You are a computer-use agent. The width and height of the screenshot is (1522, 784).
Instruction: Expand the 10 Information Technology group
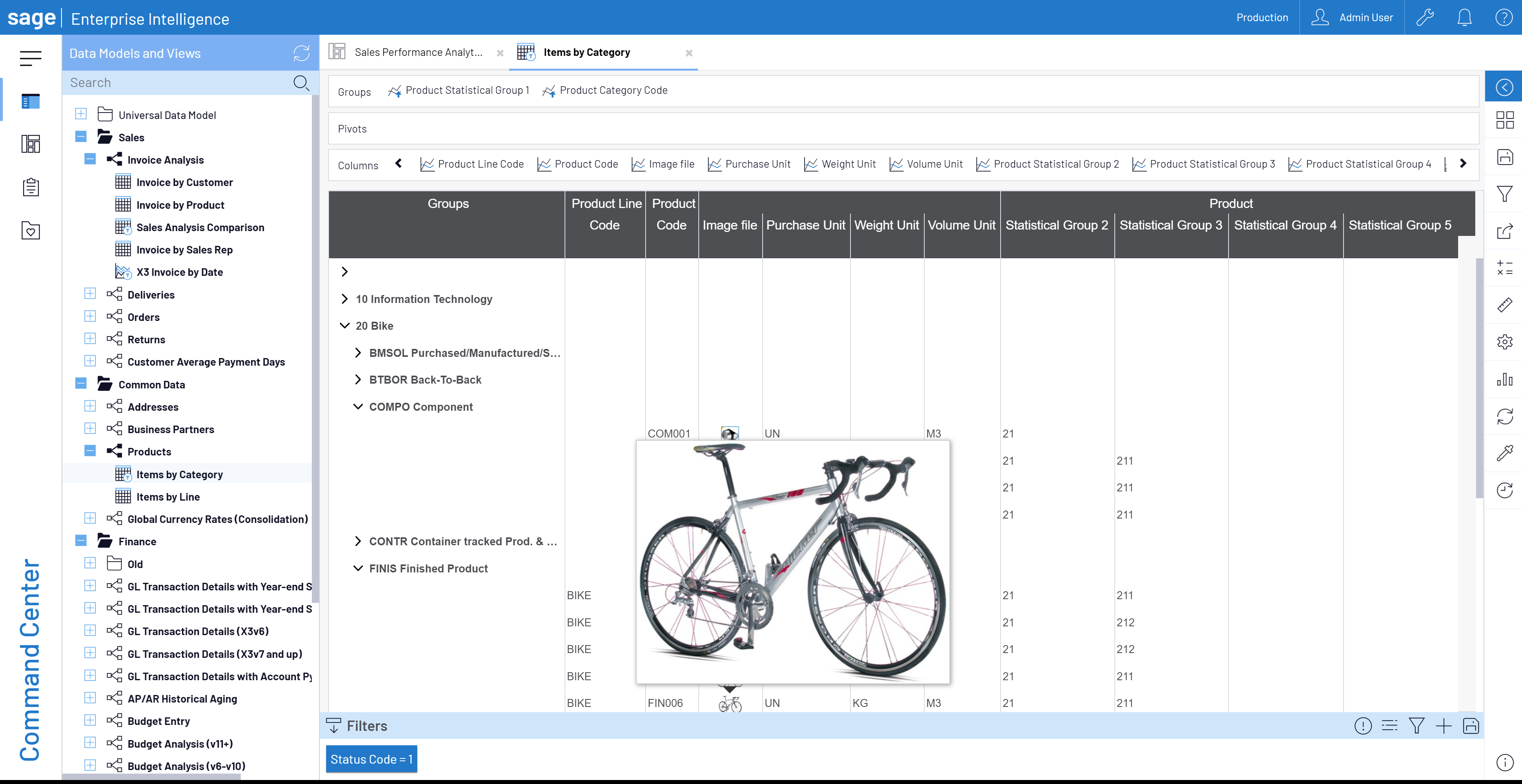click(345, 299)
